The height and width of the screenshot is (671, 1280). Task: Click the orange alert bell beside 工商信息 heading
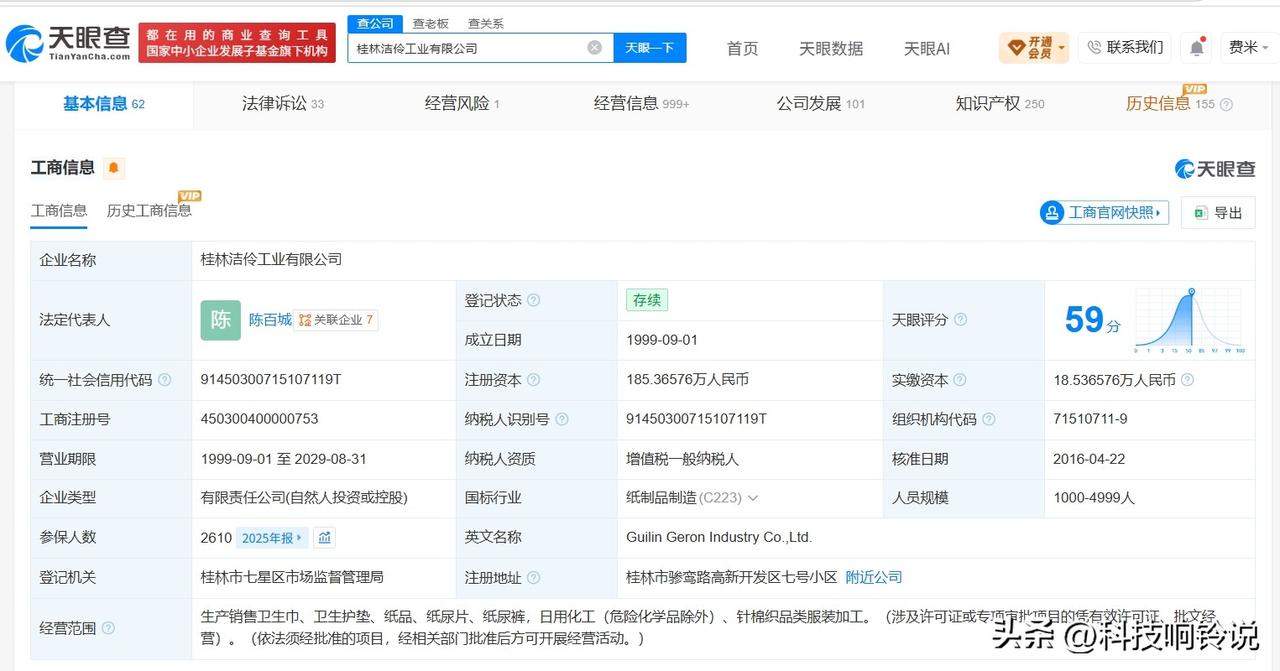(x=114, y=167)
